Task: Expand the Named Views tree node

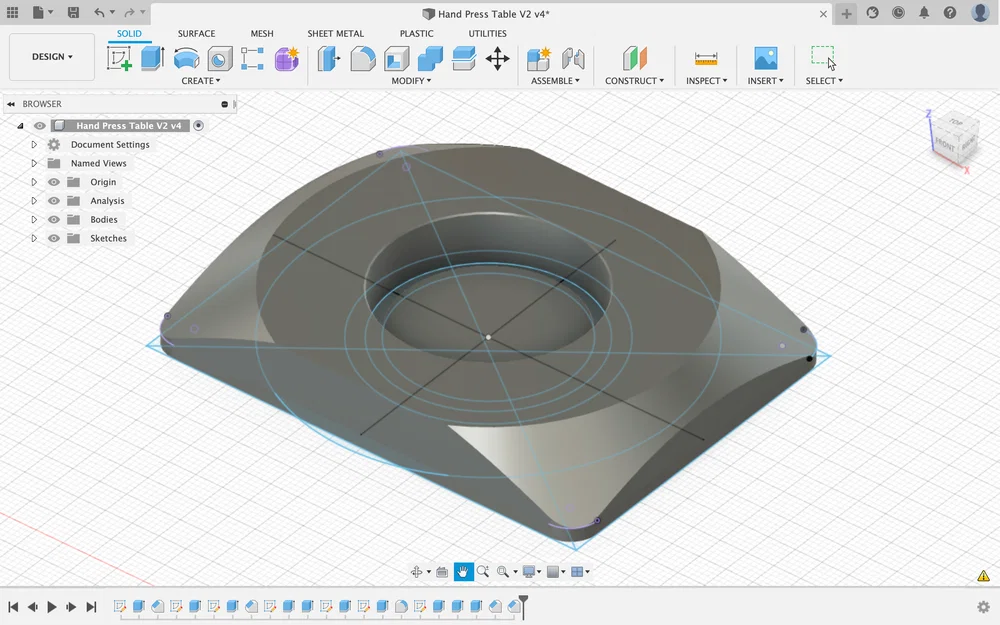Action: point(34,163)
